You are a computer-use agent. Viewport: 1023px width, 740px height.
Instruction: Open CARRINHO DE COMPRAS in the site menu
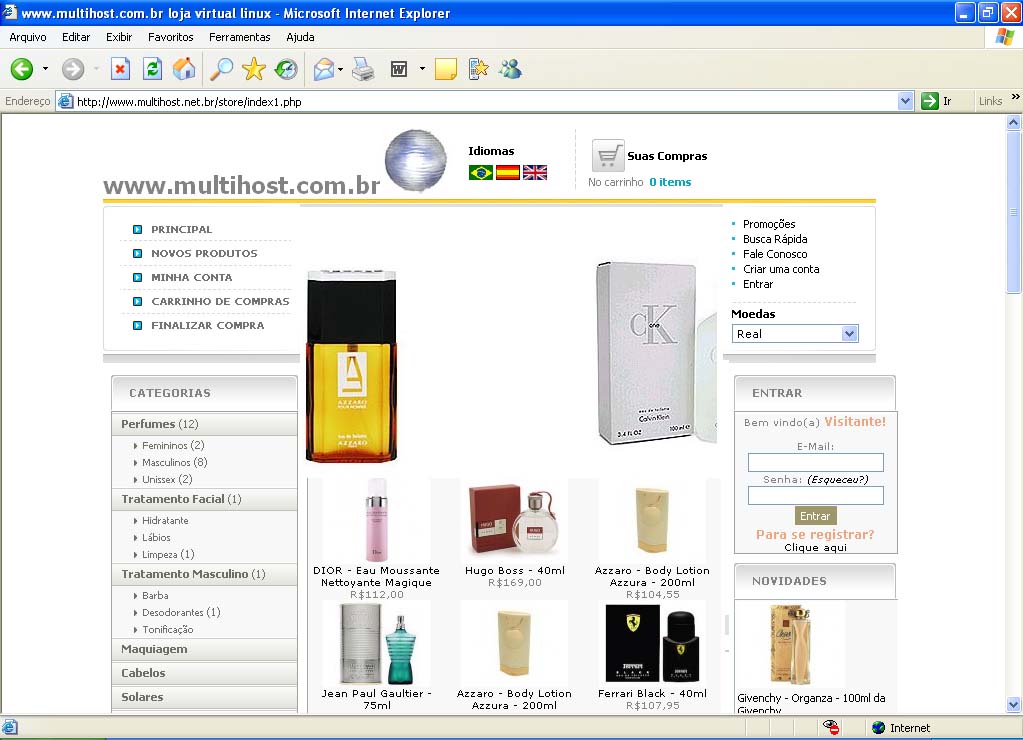coord(221,301)
